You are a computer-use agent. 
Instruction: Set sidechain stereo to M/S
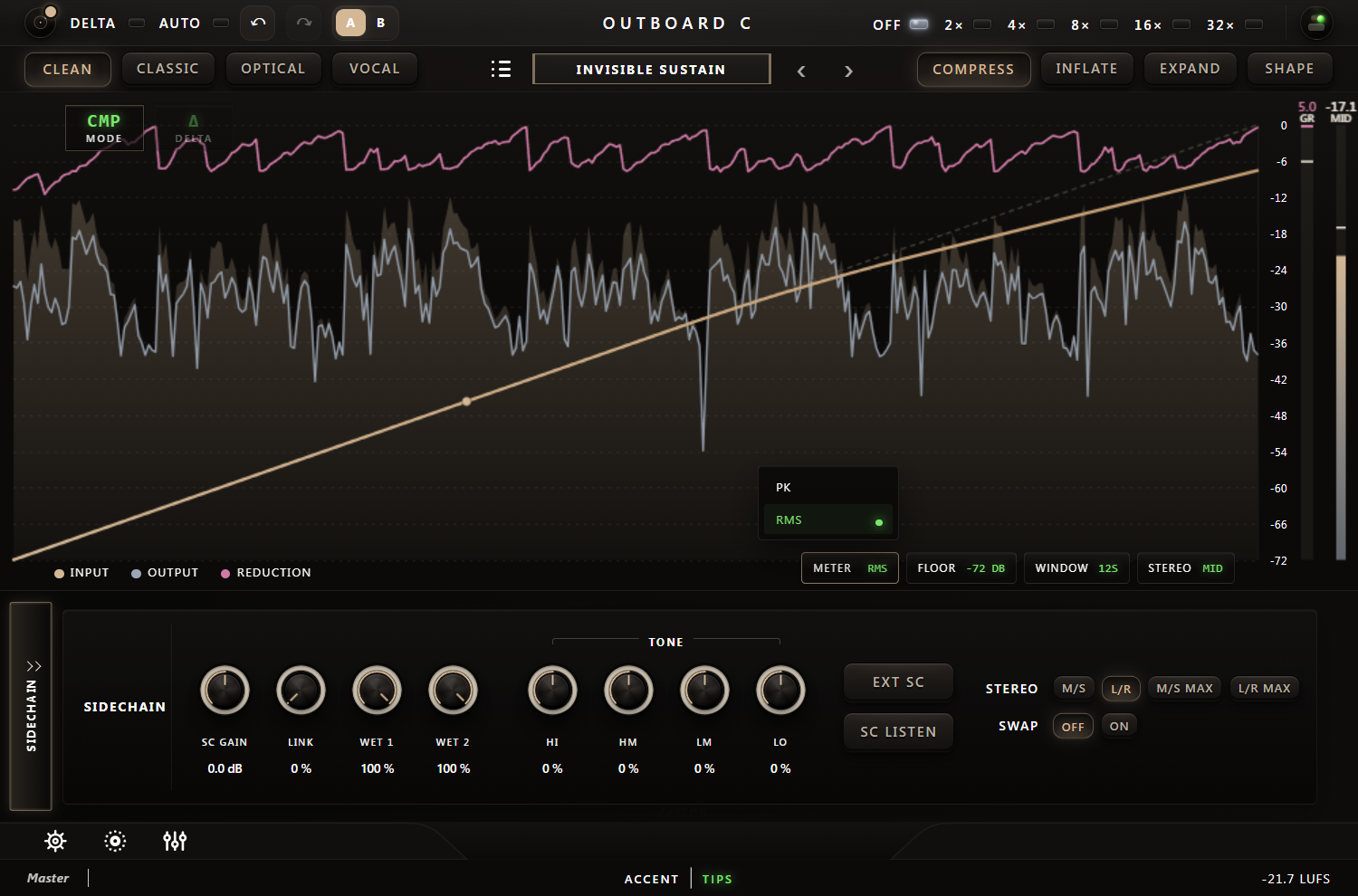point(1074,689)
